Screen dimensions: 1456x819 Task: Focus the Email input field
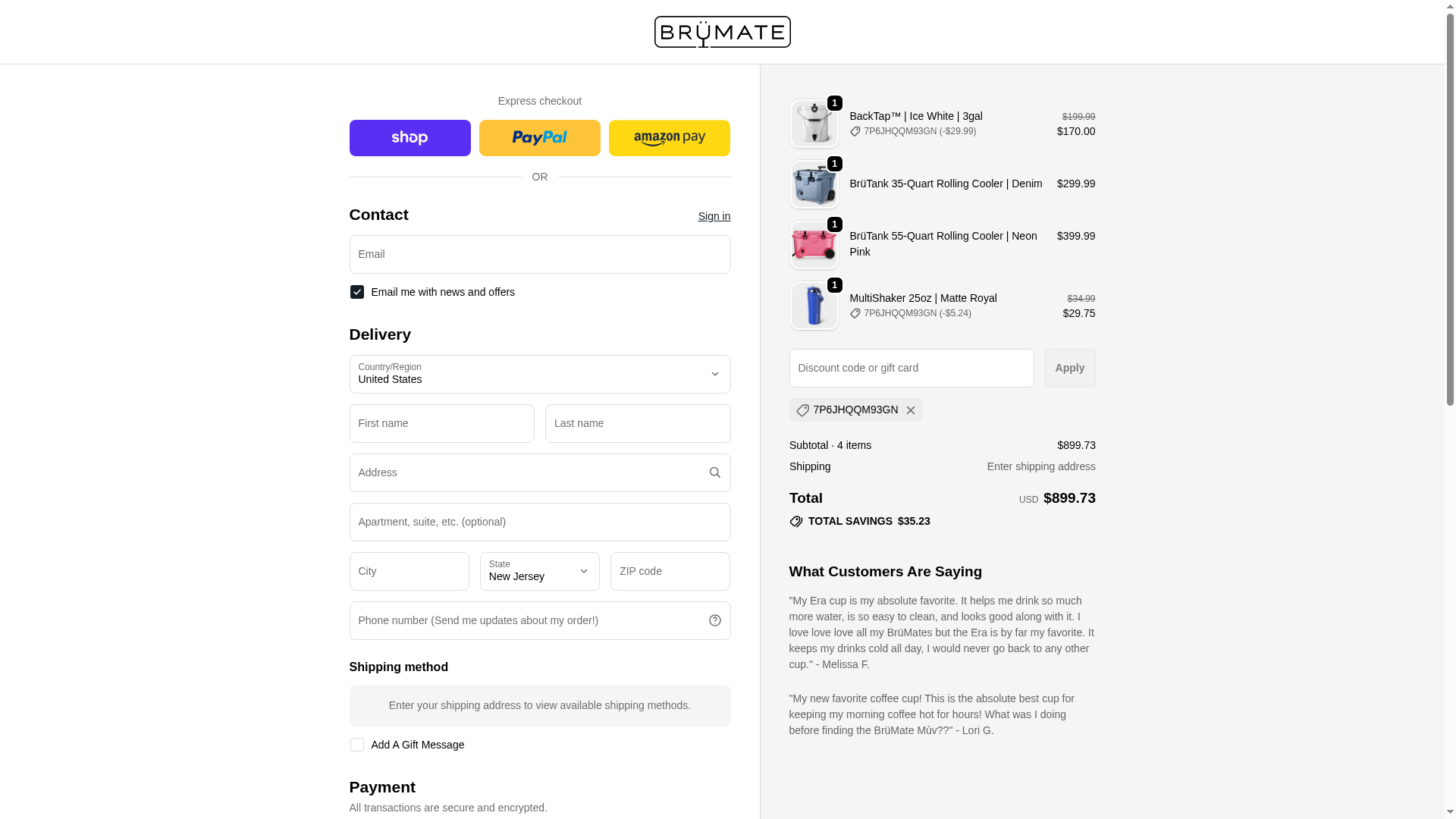pos(539,254)
